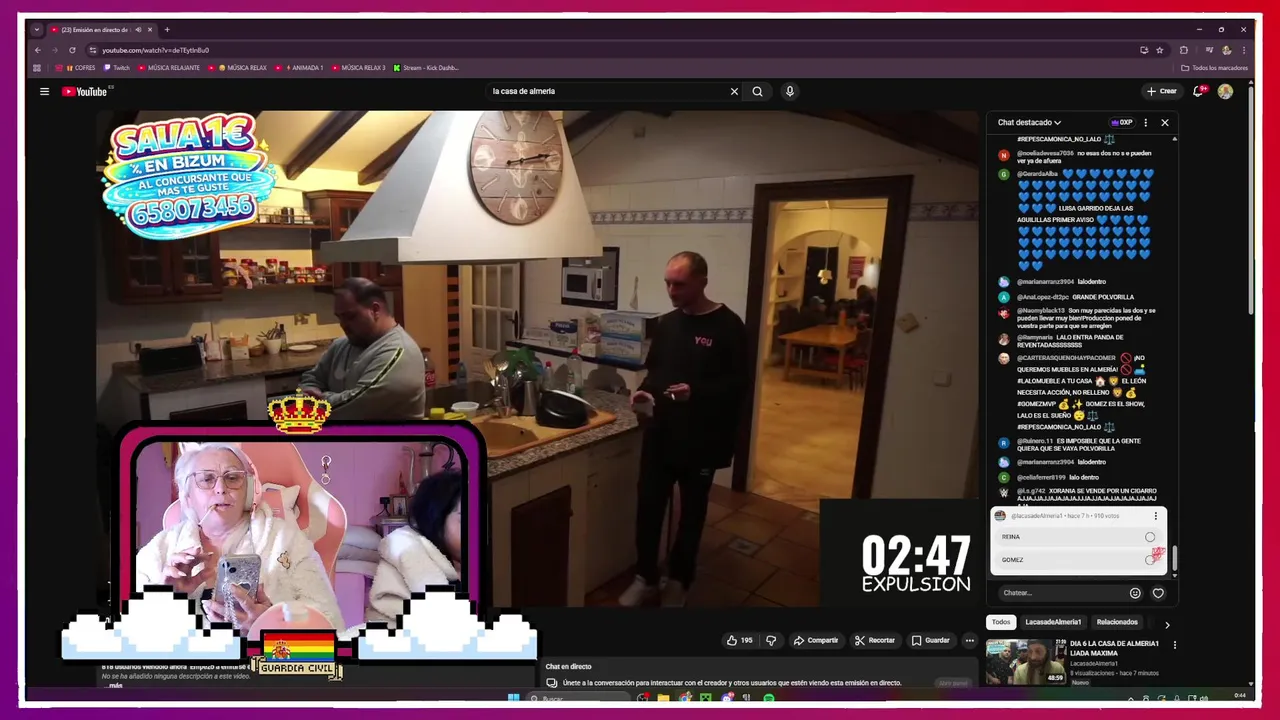Install app icon in address bar
Viewport: 1280px width, 720px height.
[1144, 50]
